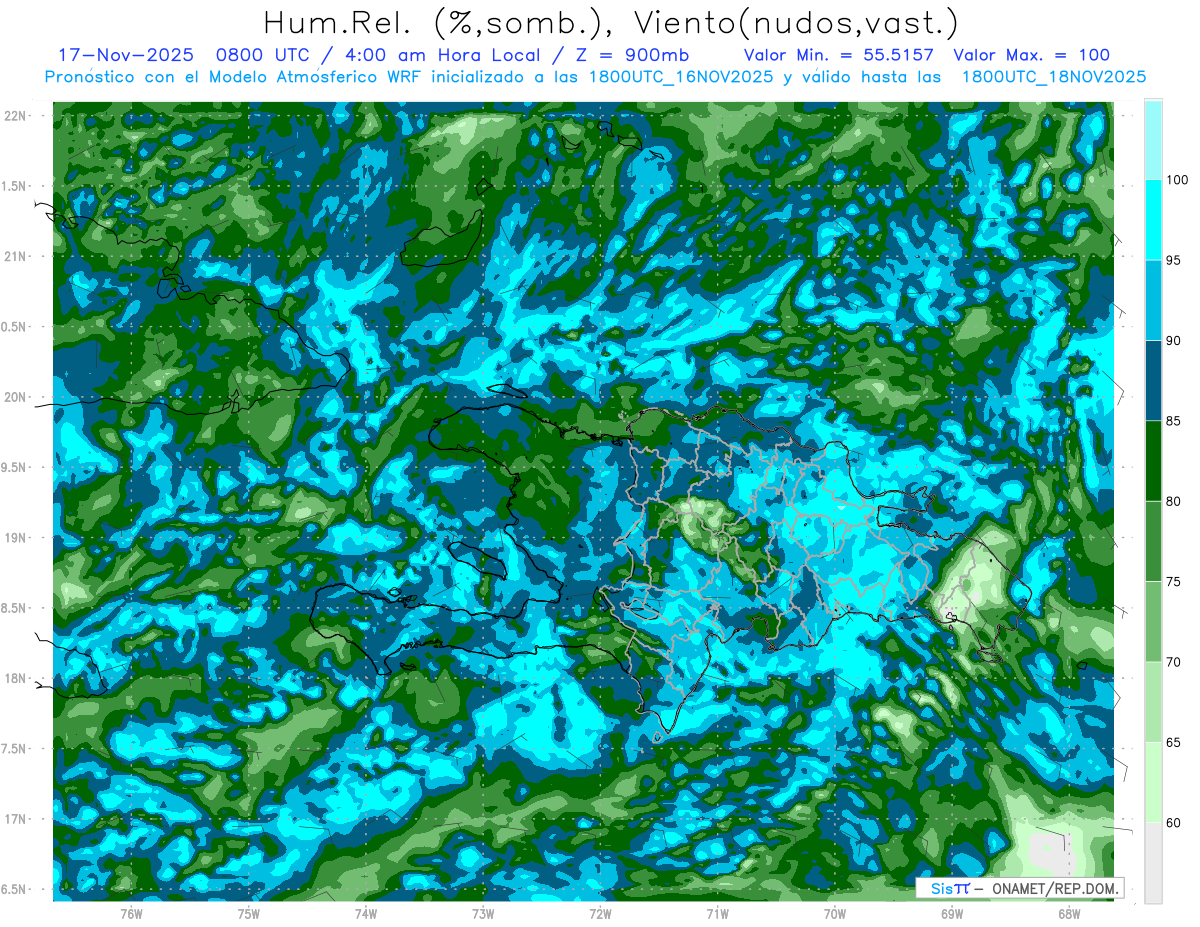Click the green 75–80 colorbar segment
The image size is (1200, 927).
(1153, 541)
